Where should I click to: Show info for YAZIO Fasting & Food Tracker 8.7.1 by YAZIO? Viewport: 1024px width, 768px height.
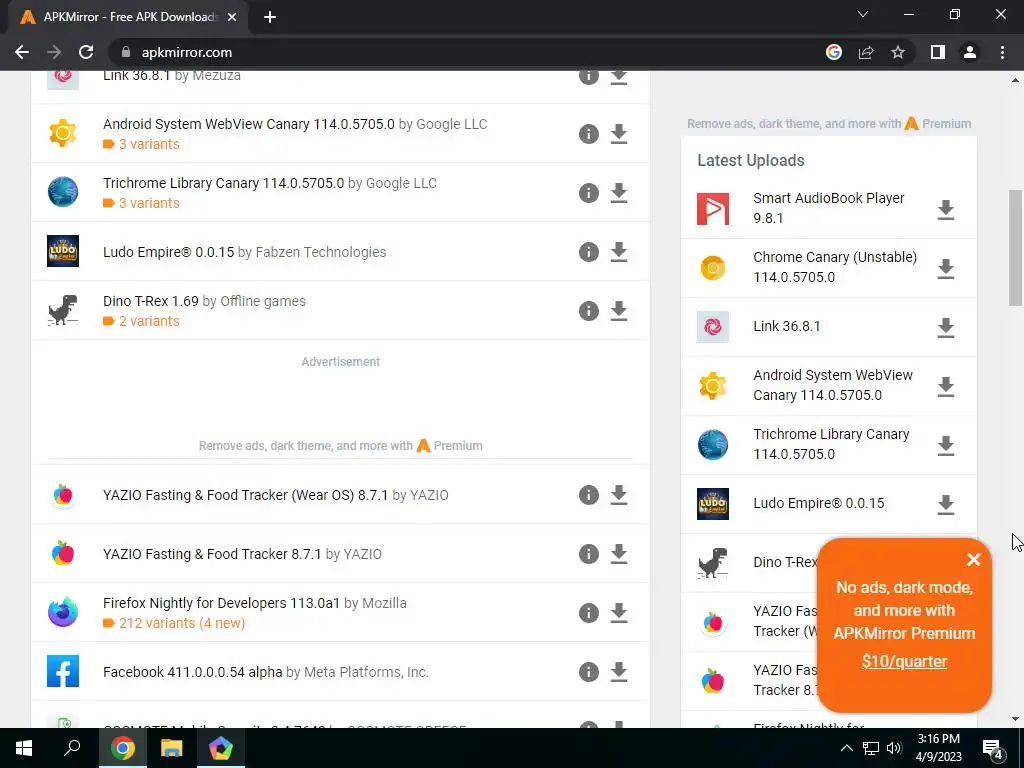click(x=588, y=554)
